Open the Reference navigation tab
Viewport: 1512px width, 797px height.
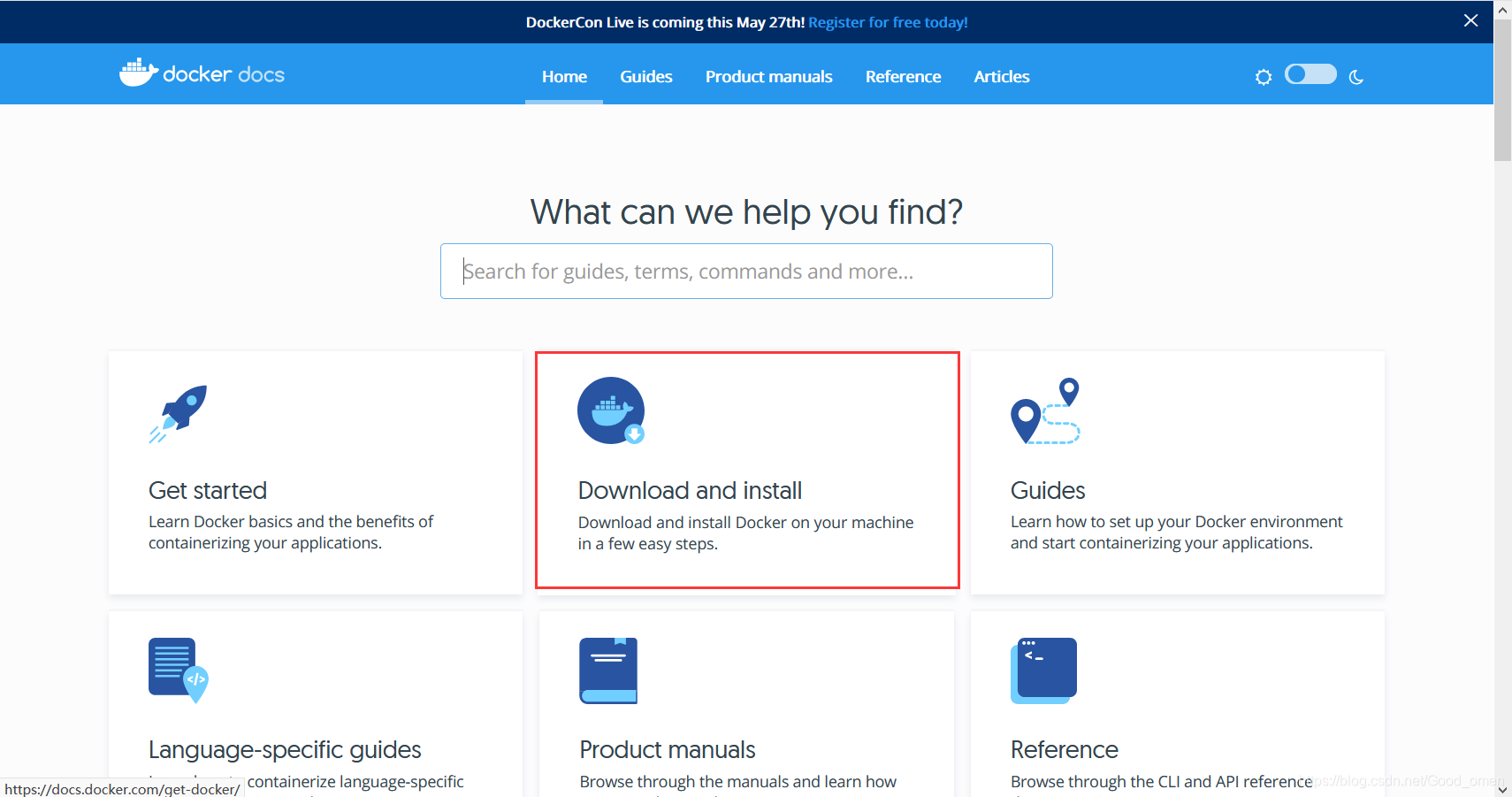point(903,77)
